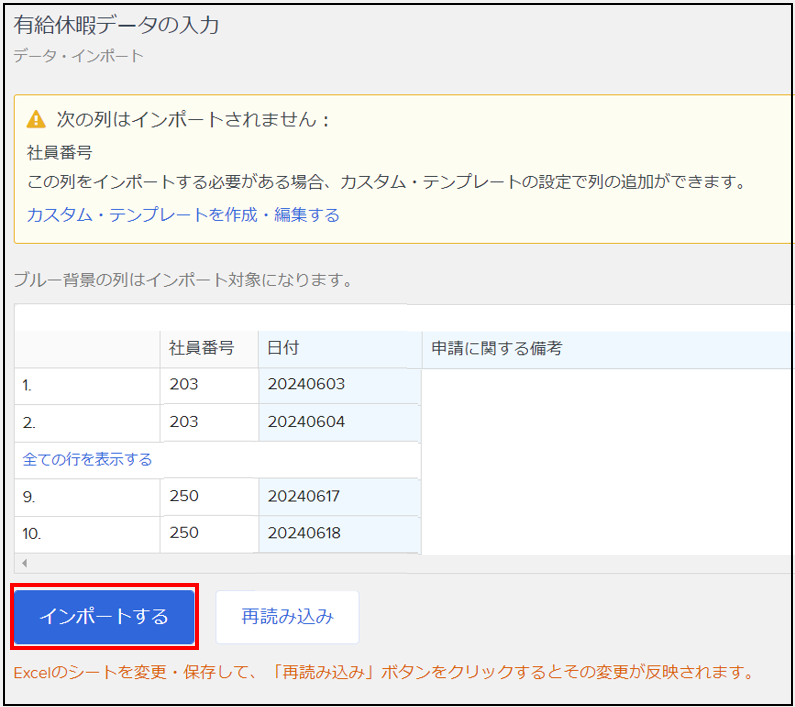
Task: Click 社員番号 cell 250 in row 9
Action: click(209, 497)
